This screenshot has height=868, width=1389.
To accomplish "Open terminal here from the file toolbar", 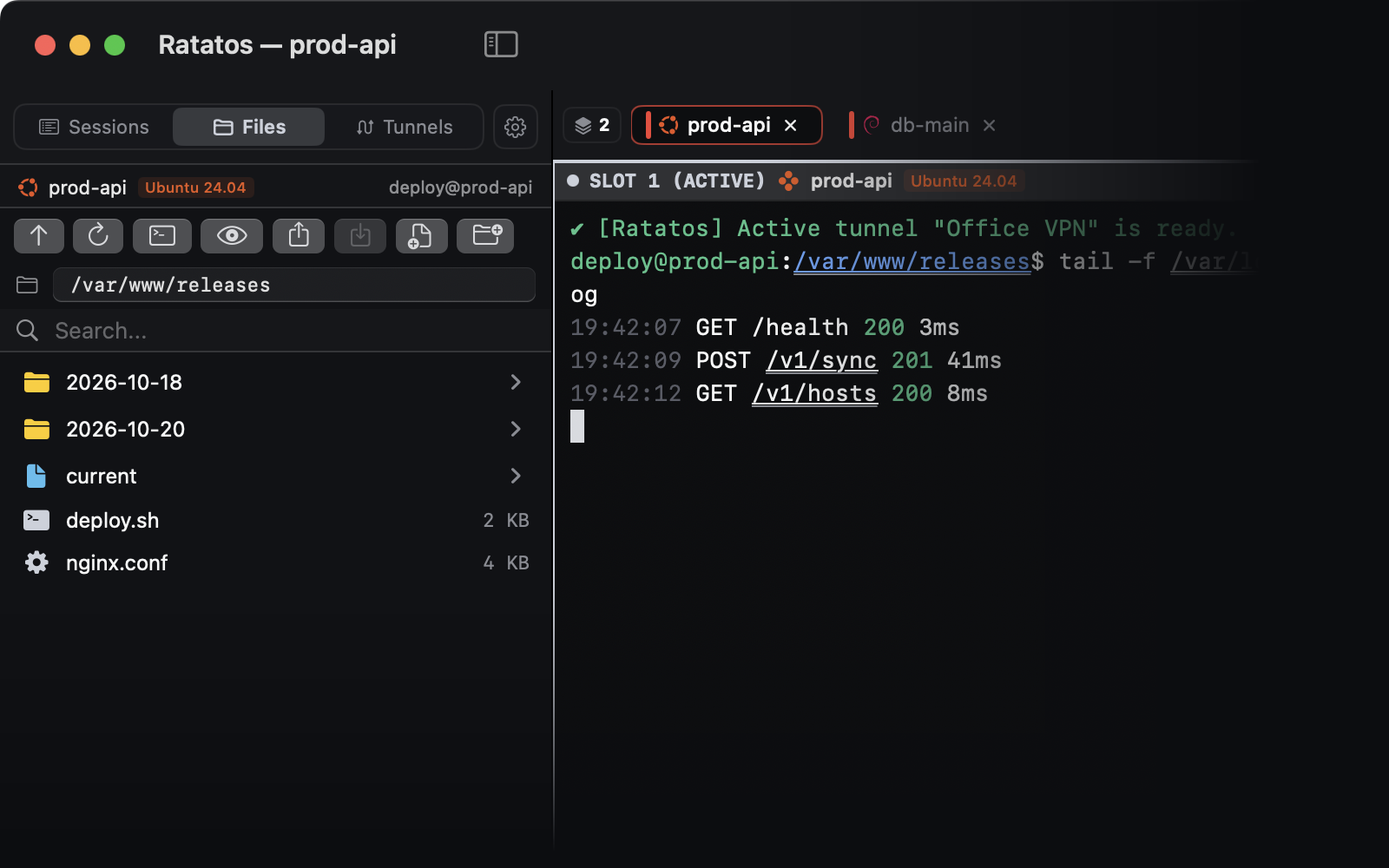I will (162, 235).
